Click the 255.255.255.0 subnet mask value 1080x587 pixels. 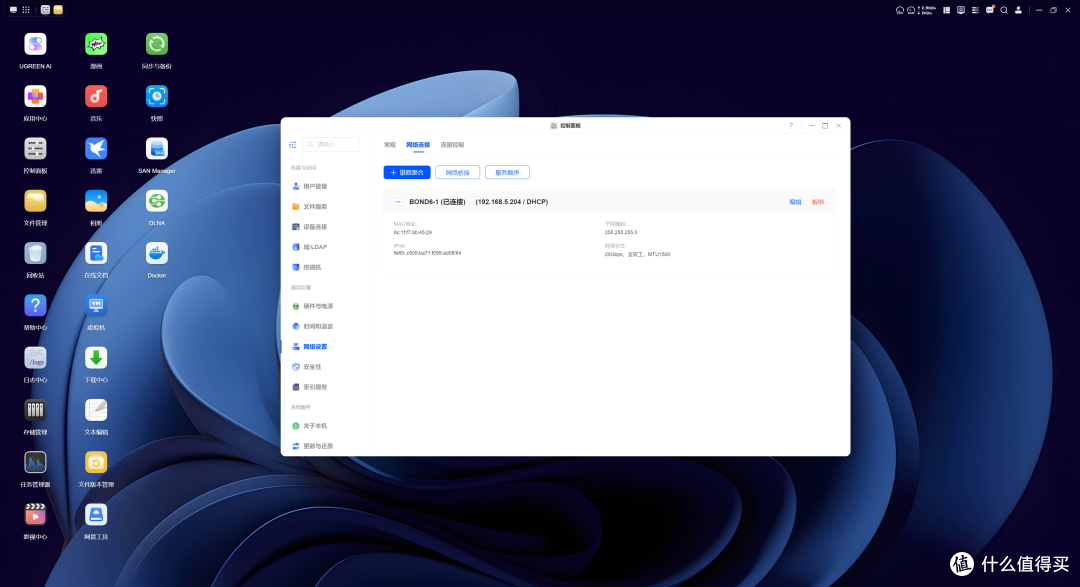pyautogui.click(x=621, y=232)
